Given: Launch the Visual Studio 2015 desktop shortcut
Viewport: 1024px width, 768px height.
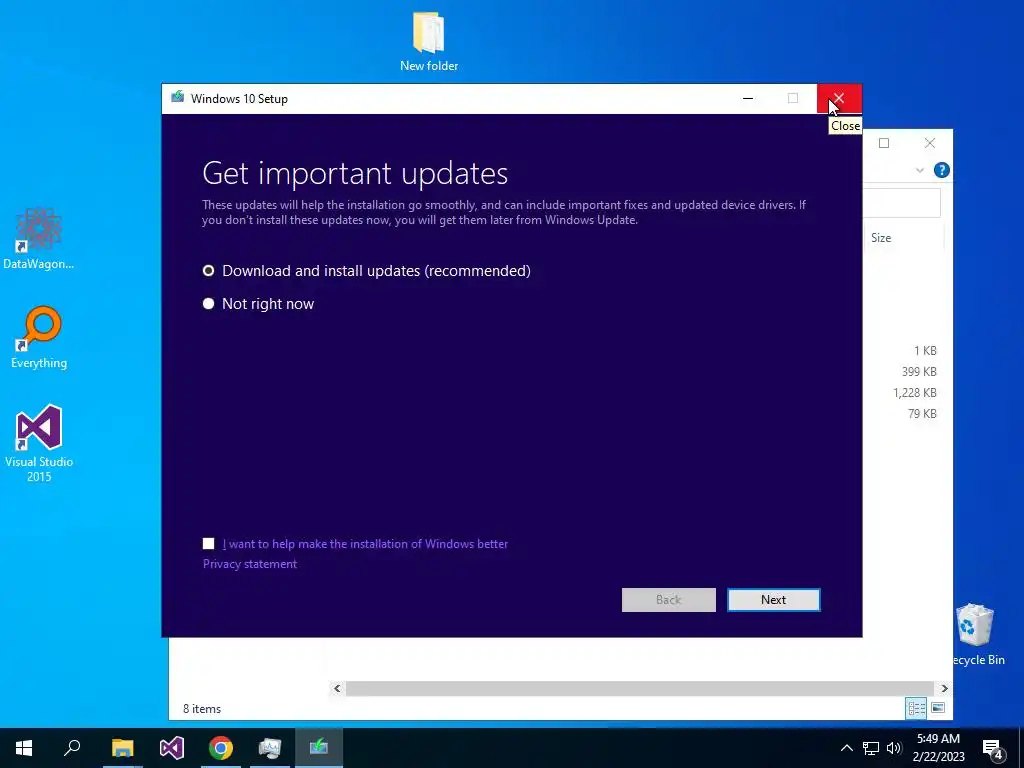Looking at the screenshot, I should (39, 443).
